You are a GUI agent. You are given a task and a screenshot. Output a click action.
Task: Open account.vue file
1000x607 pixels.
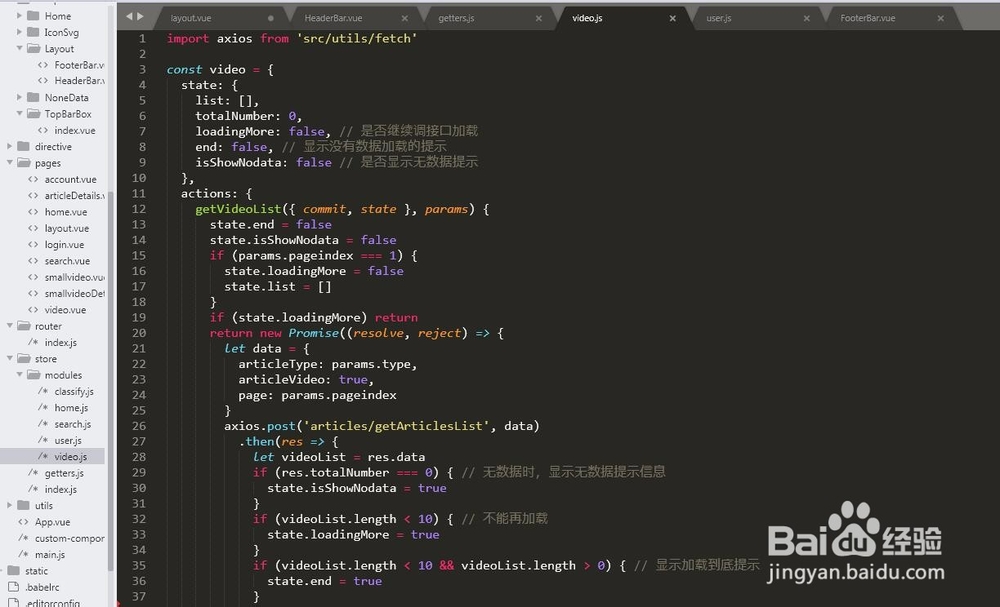click(x=70, y=179)
